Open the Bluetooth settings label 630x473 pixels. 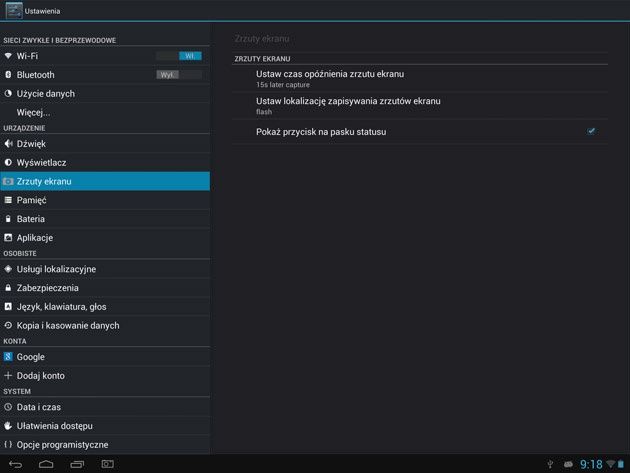pyautogui.click(x=35, y=75)
